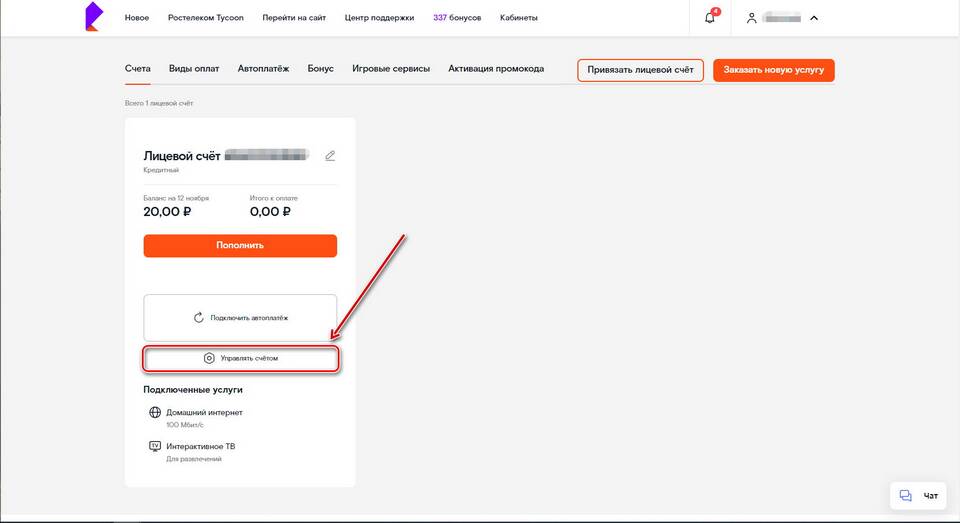Open the Виды оплат tab
Viewport: 960px width, 523px height.
[194, 69]
